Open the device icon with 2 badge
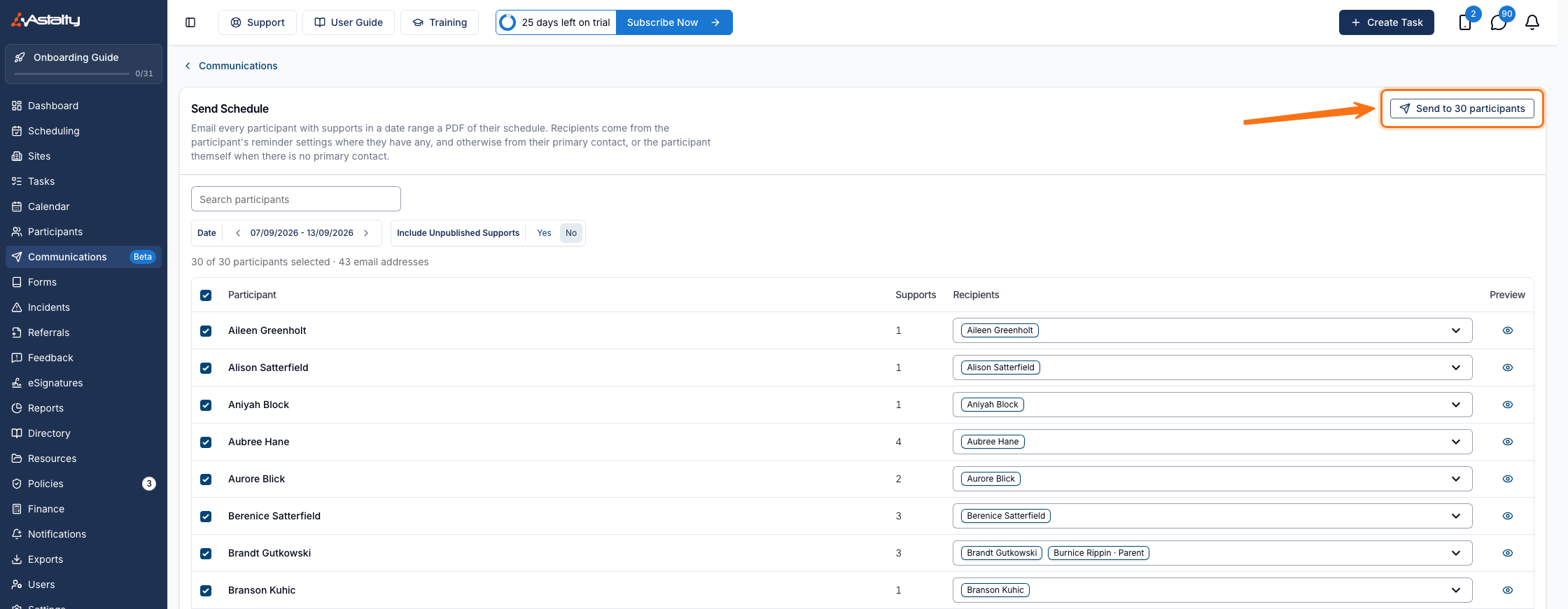The width and height of the screenshot is (1568, 609). pyautogui.click(x=1465, y=22)
